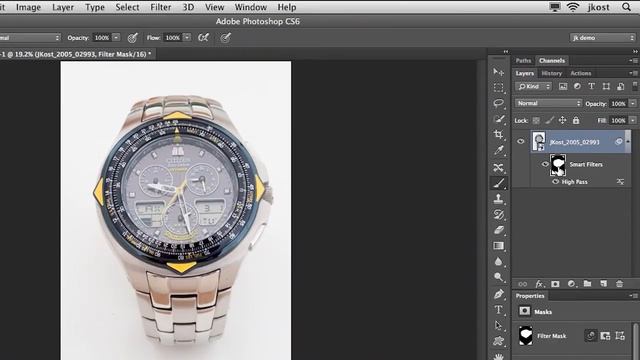Select the Pen tool
The height and width of the screenshot is (360, 640).
click(x=498, y=294)
